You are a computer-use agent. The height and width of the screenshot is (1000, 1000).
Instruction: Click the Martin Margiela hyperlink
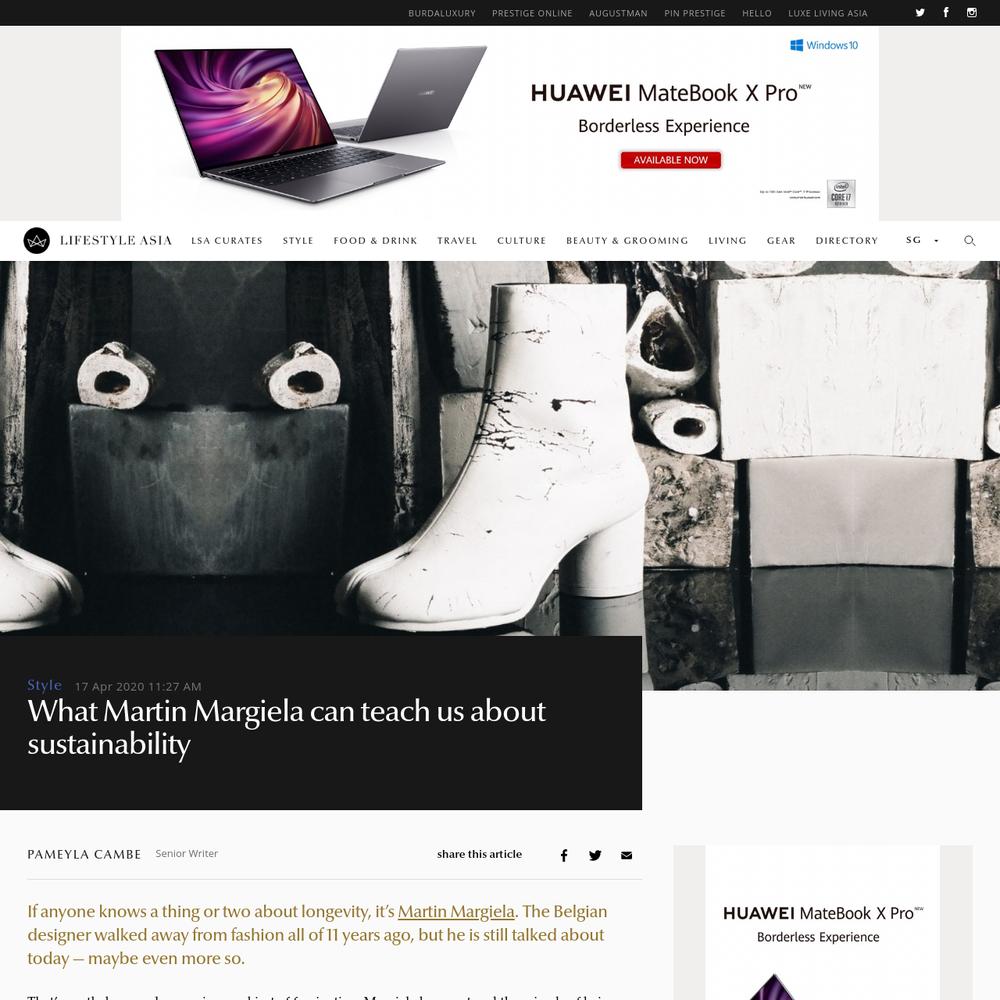pyautogui.click(x=456, y=911)
